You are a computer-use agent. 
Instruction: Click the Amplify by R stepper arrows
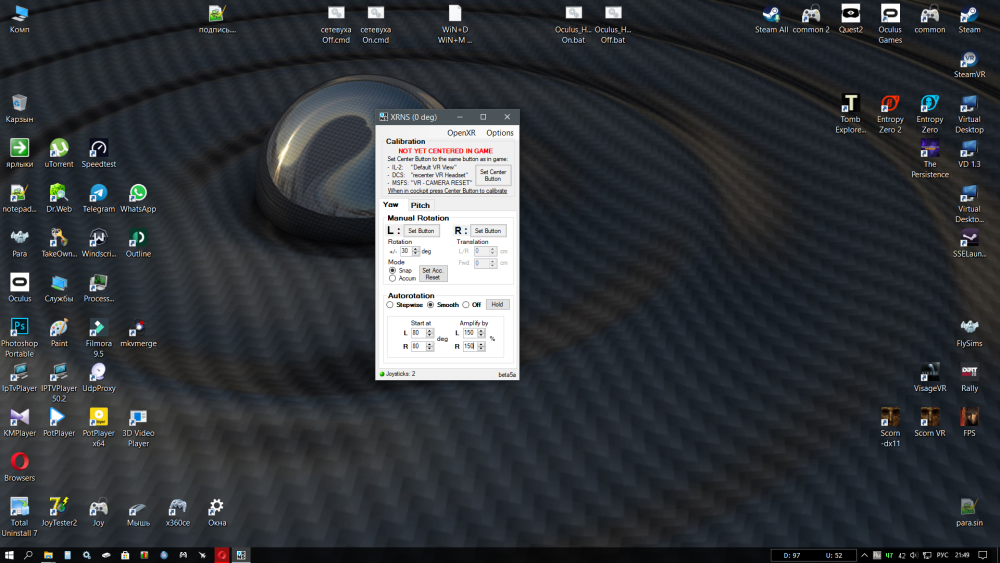click(x=482, y=346)
